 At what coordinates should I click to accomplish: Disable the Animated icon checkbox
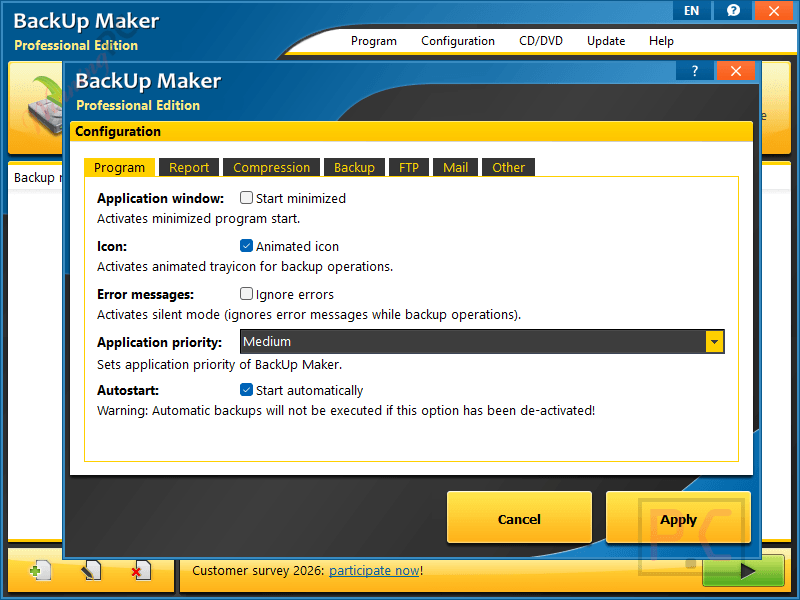(246, 246)
